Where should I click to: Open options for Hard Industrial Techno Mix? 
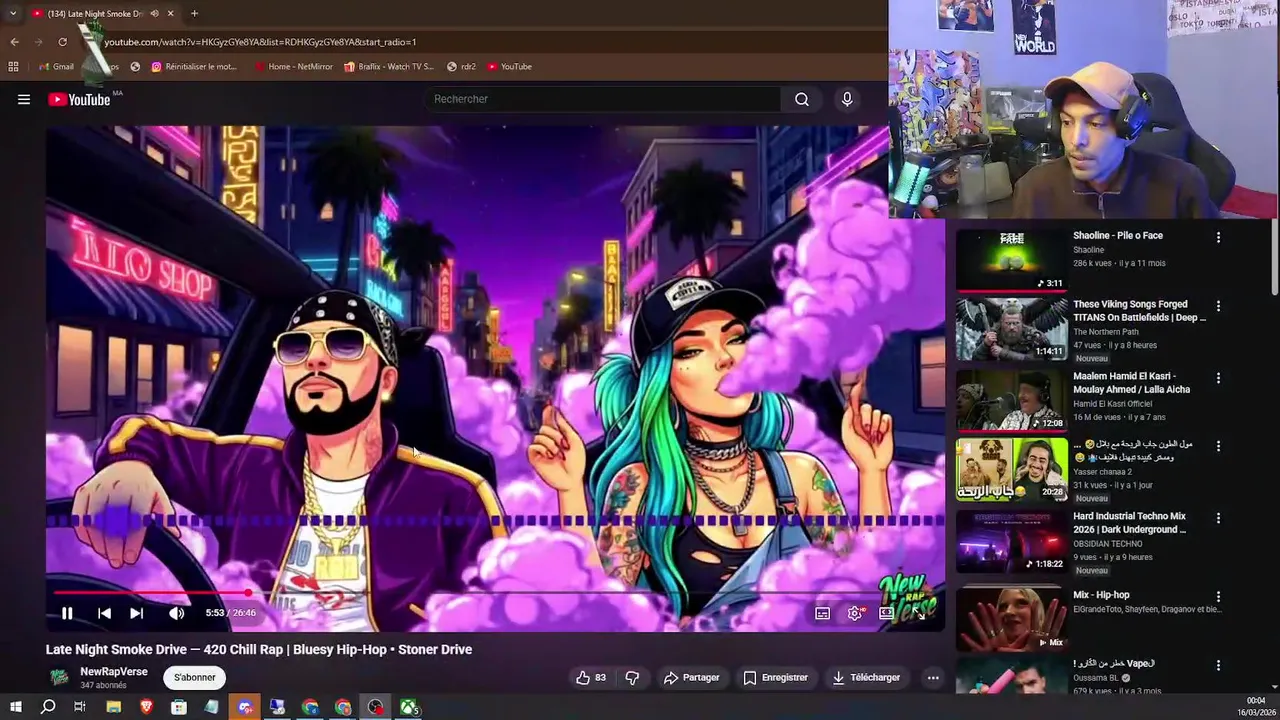(x=1218, y=518)
